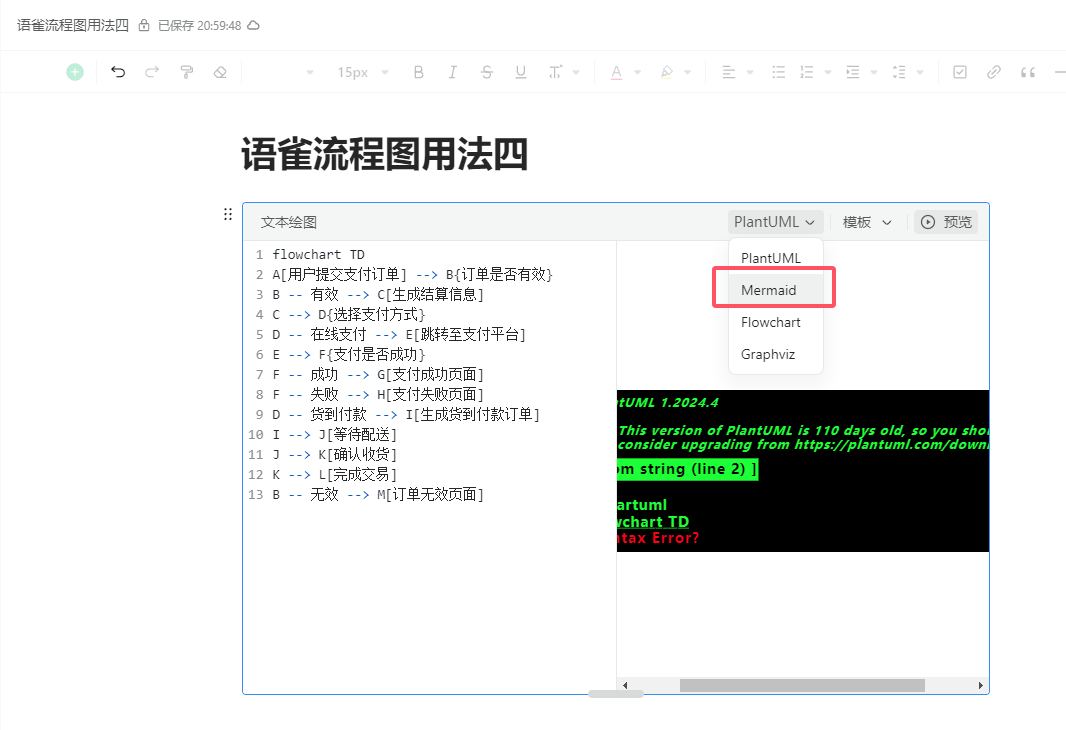Click the green insert plus button
This screenshot has width=1066, height=730.
(x=75, y=72)
